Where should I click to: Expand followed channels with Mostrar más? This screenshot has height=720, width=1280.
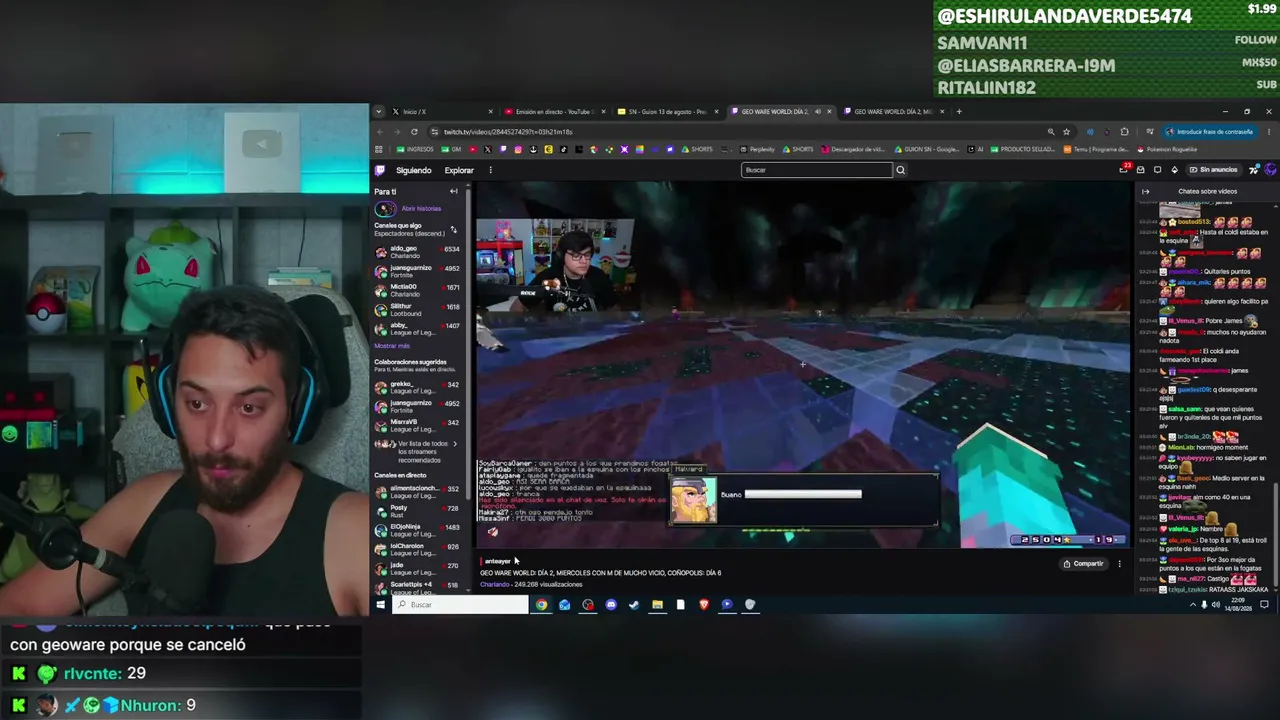click(392, 345)
